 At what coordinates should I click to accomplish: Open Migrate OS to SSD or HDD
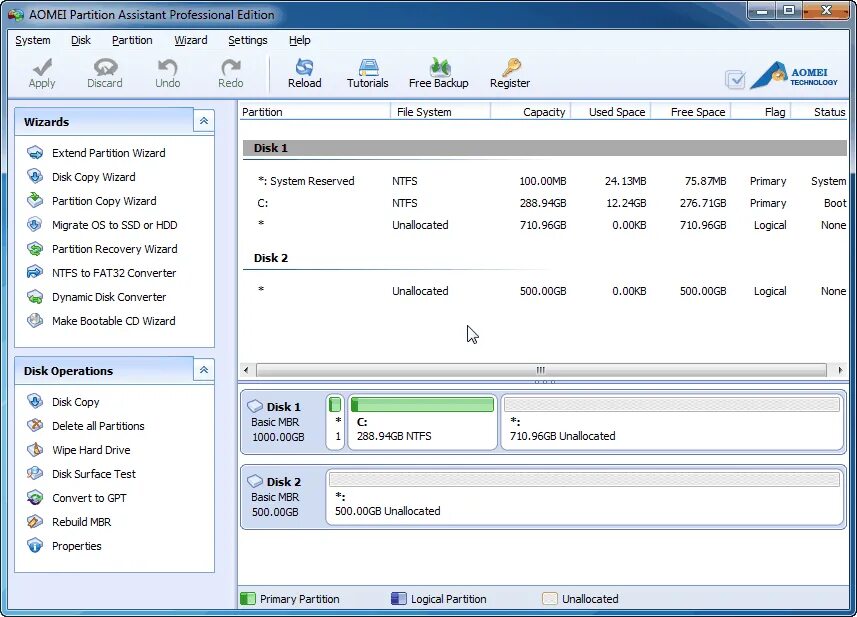click(115, 225)
